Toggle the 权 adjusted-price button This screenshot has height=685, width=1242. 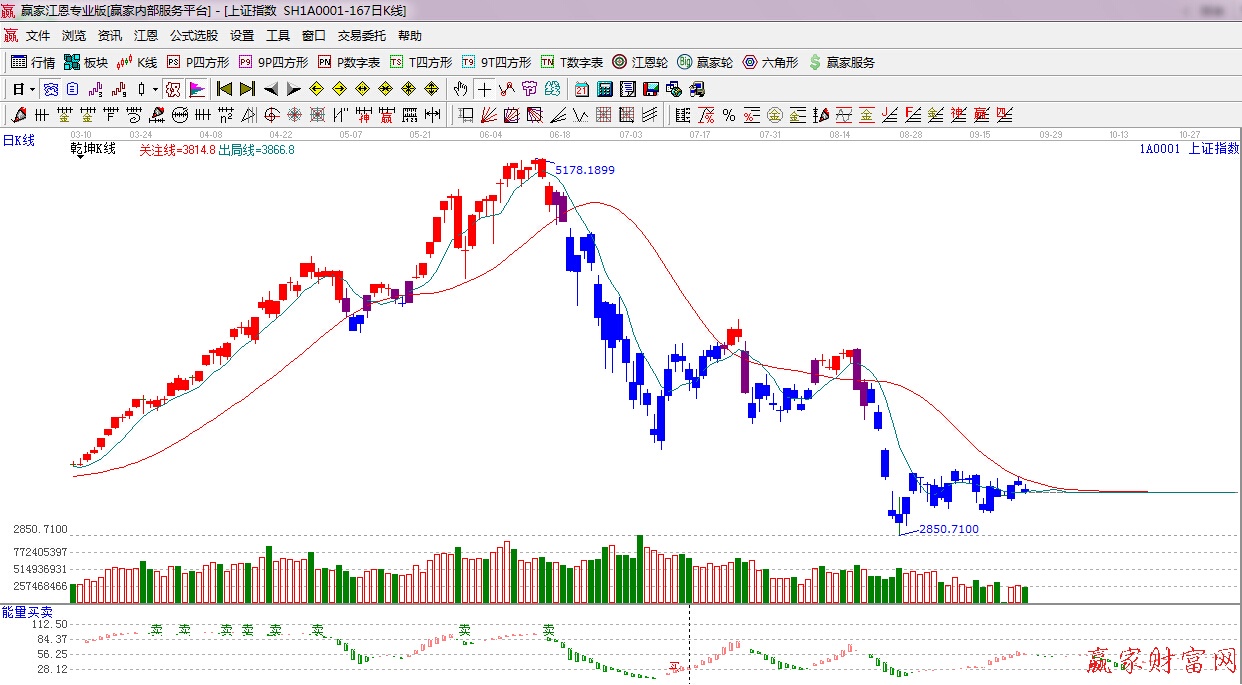[x=173, y=89]
